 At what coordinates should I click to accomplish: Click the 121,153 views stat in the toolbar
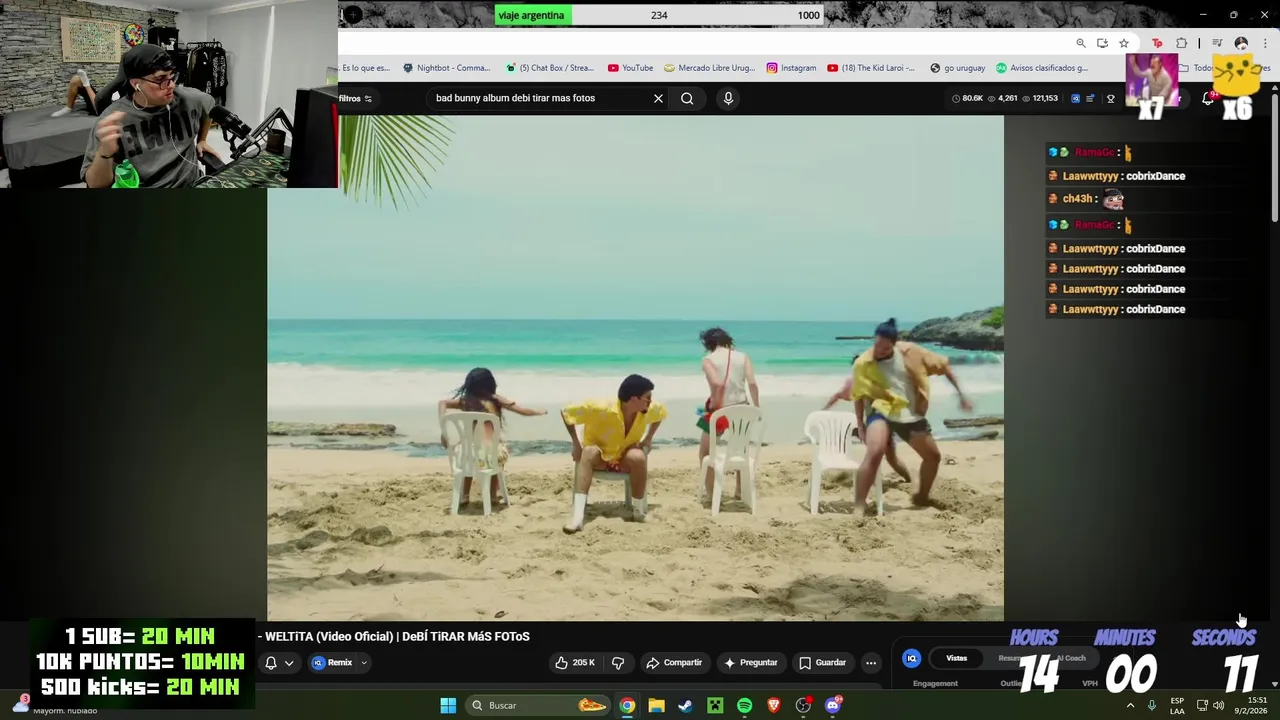(1040, 98)
